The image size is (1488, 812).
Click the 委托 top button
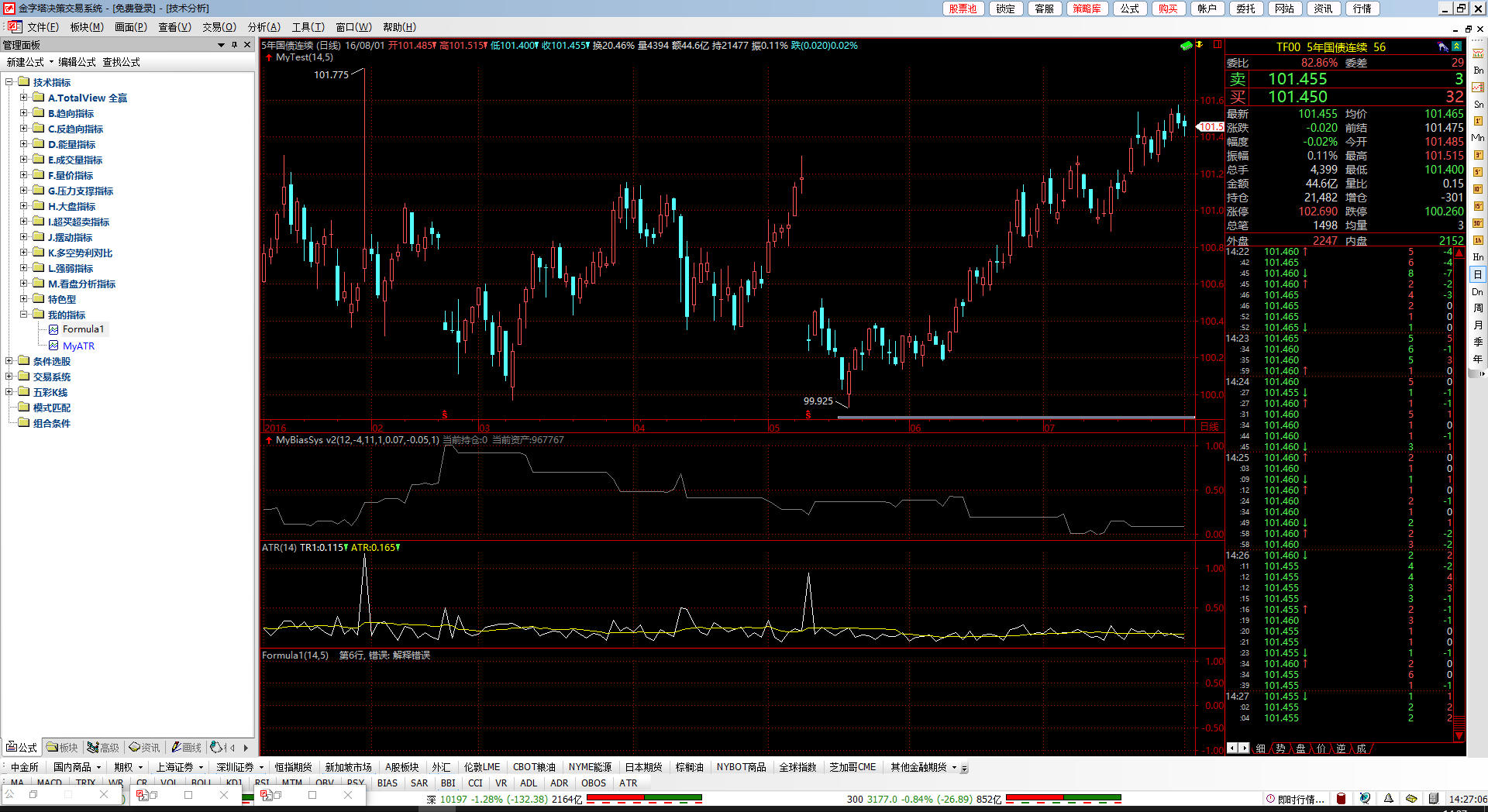(x=1246, y=9)
